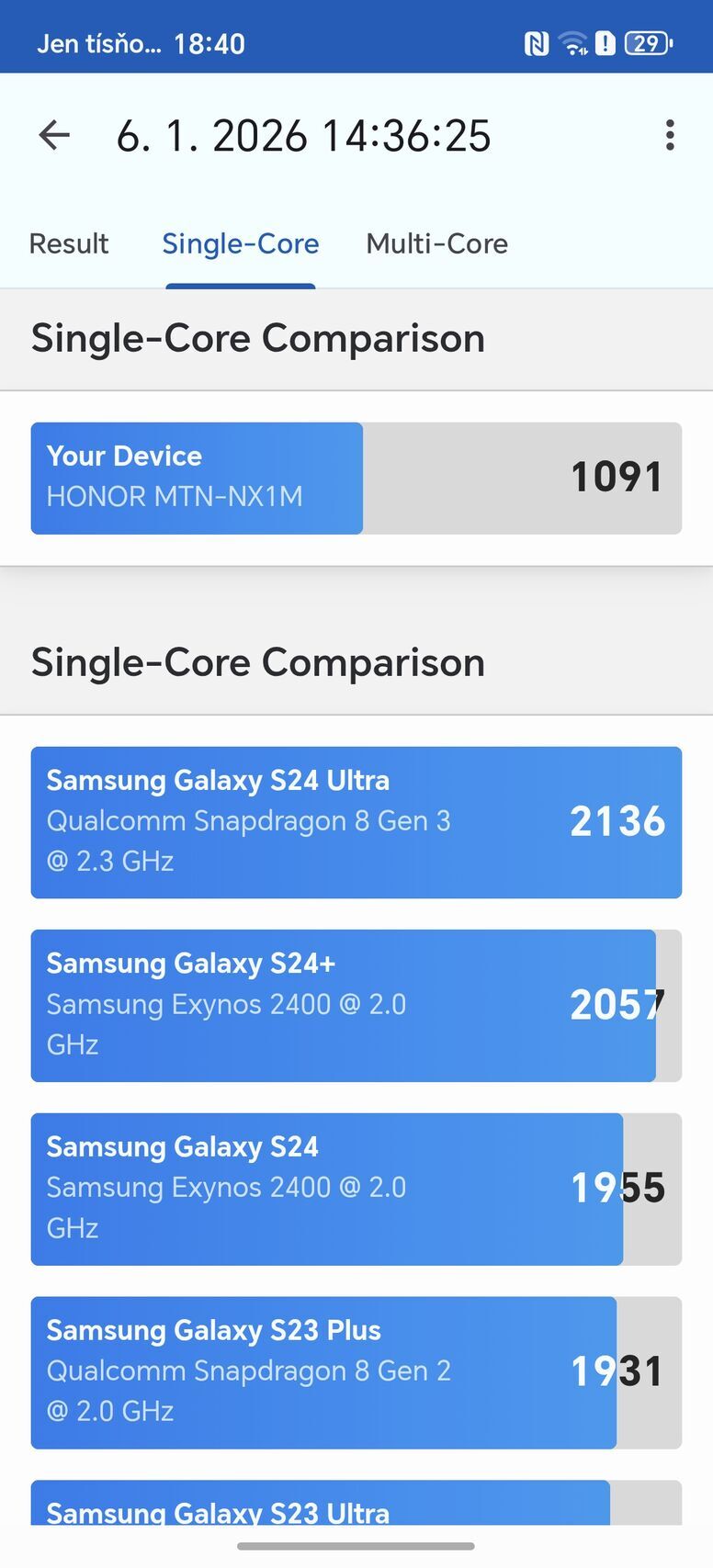This screenshot has height=1568, width=713.
Task: Open the Multi-Core tab
Action: click(x=436, y=243)
